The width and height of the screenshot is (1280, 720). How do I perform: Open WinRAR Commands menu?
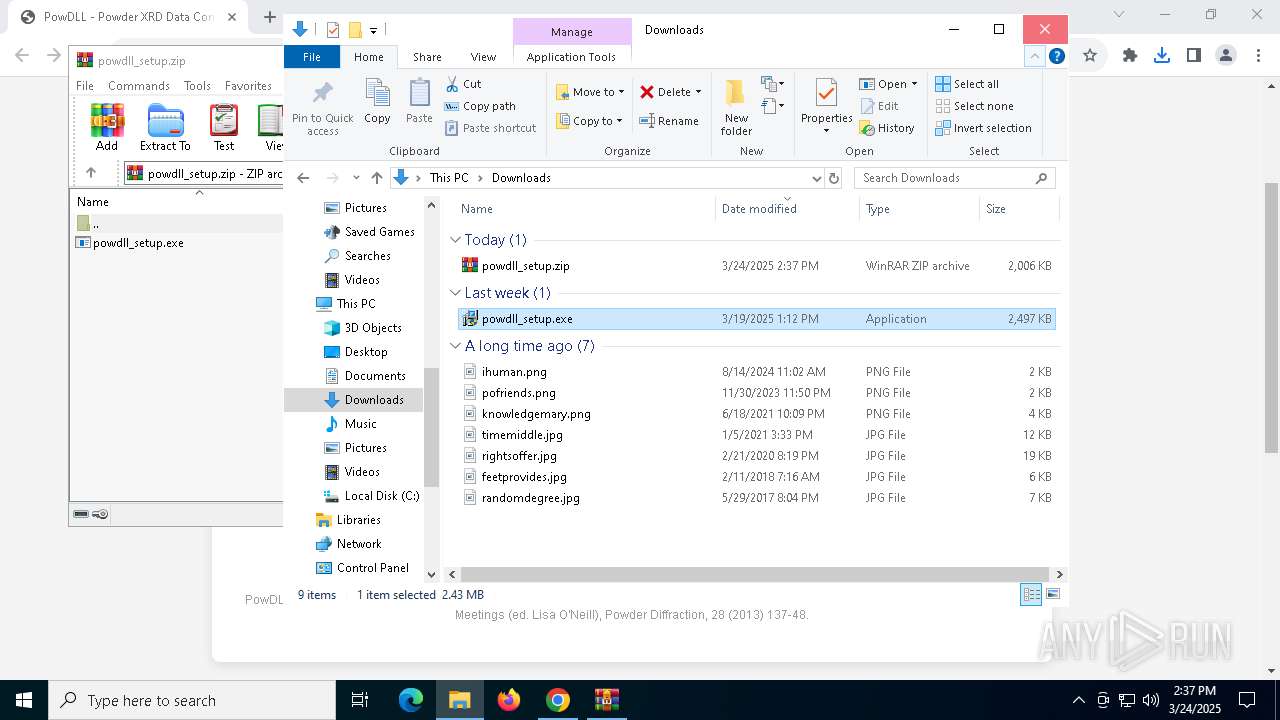[139, 86]
